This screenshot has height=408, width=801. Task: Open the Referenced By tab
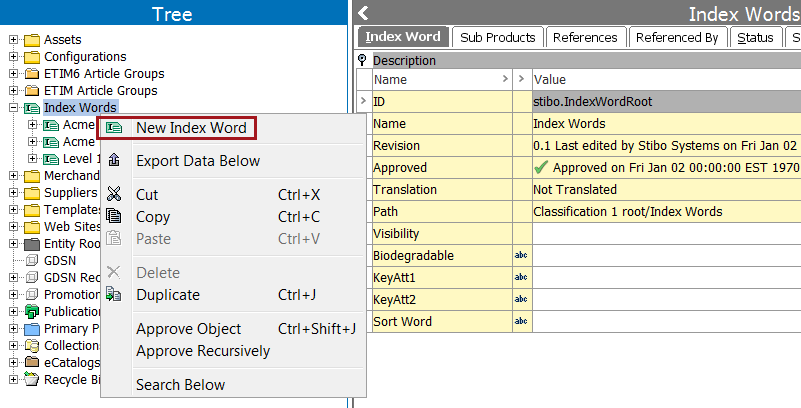(677, 37)
